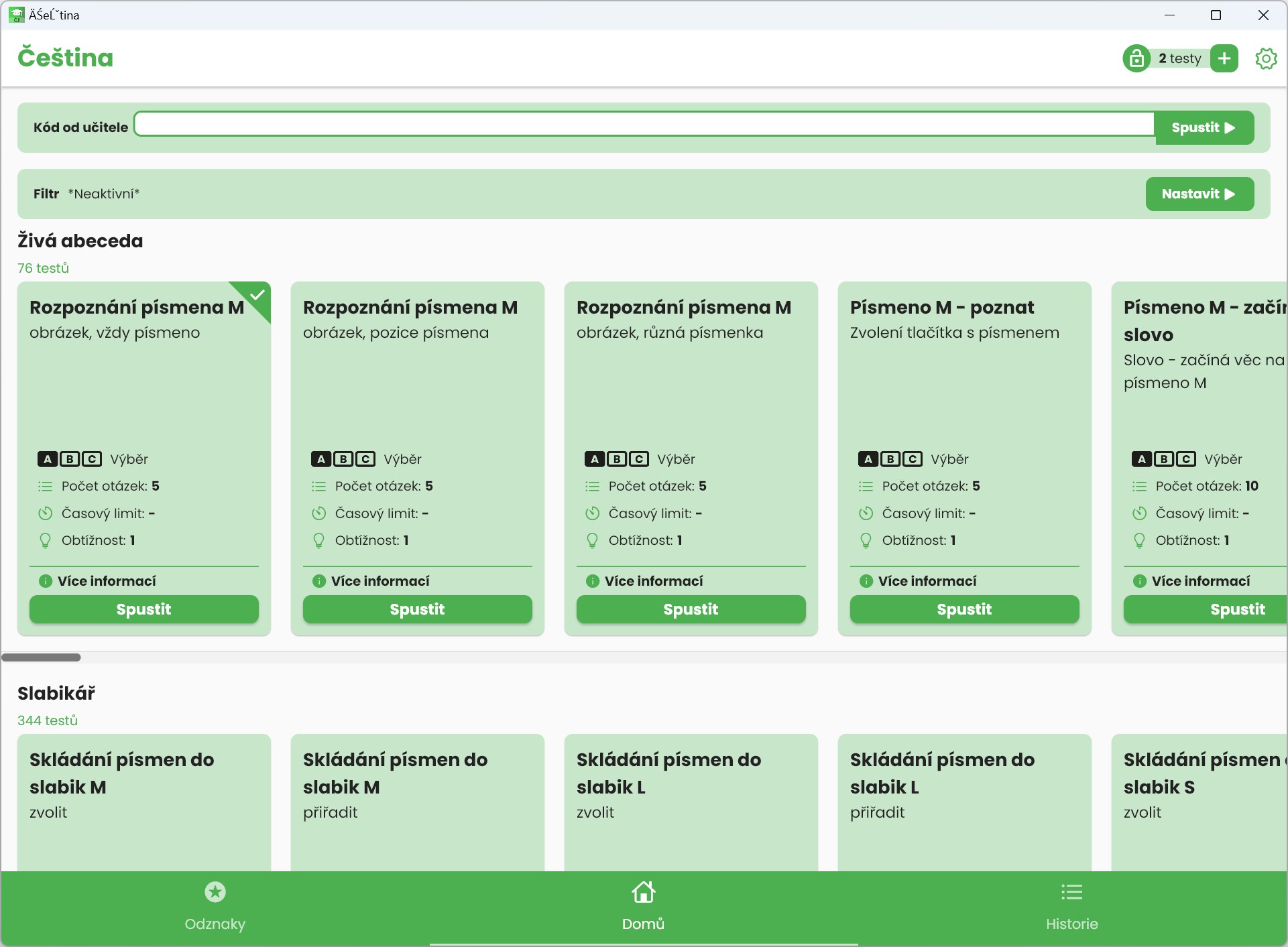Start the 'obrázek, pozice písmena' test with Spustit

click(417, 609)
